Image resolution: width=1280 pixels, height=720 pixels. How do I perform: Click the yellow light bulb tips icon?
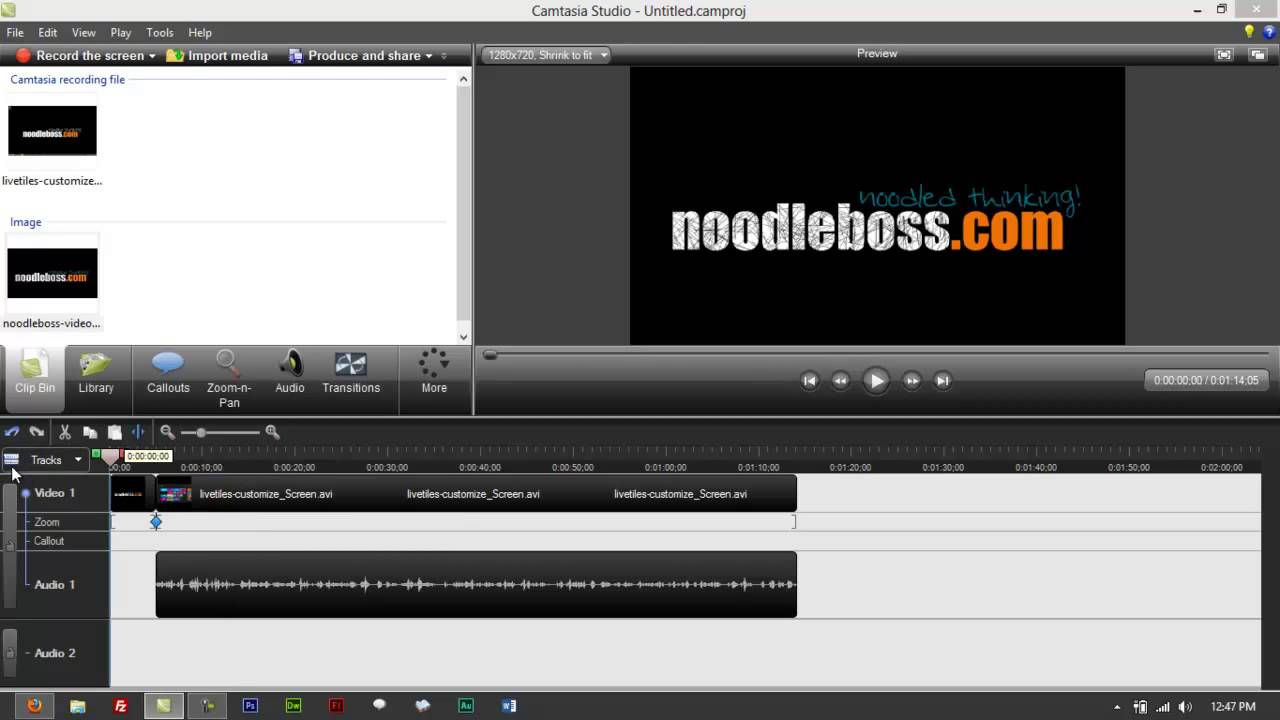click(x=1249, y=32)
